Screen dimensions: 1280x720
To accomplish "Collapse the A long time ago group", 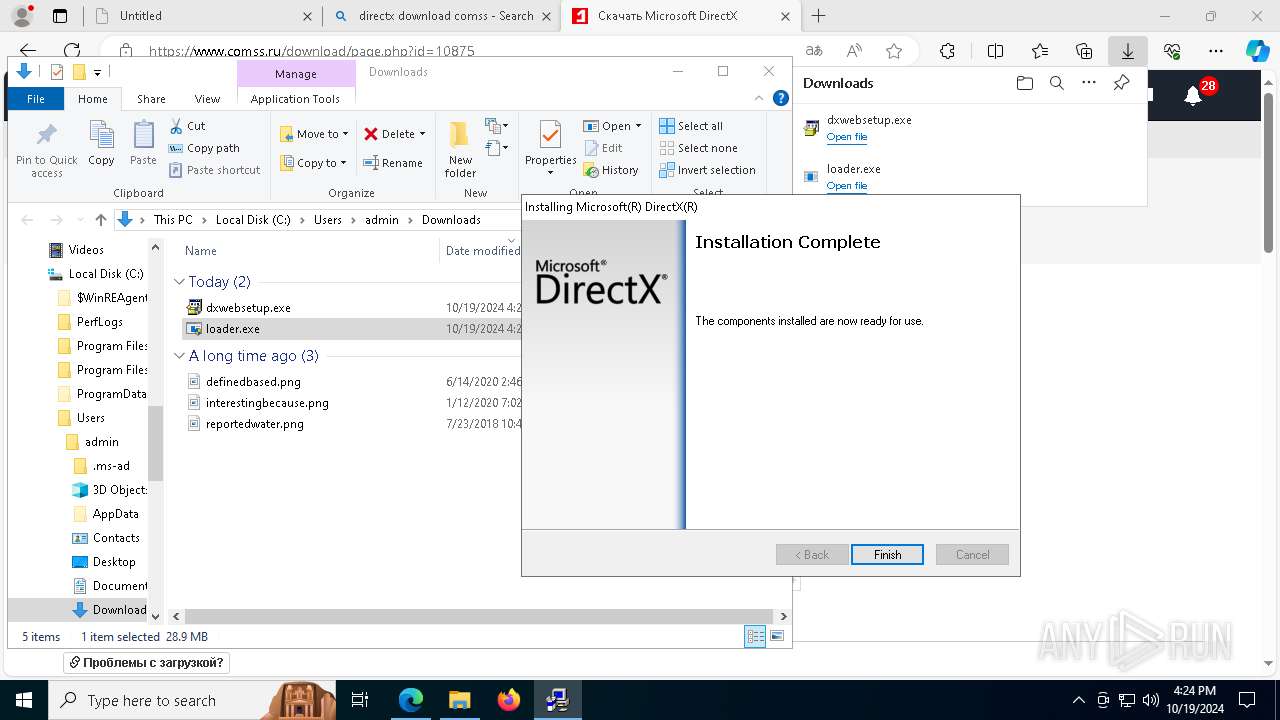I will 179,356.
